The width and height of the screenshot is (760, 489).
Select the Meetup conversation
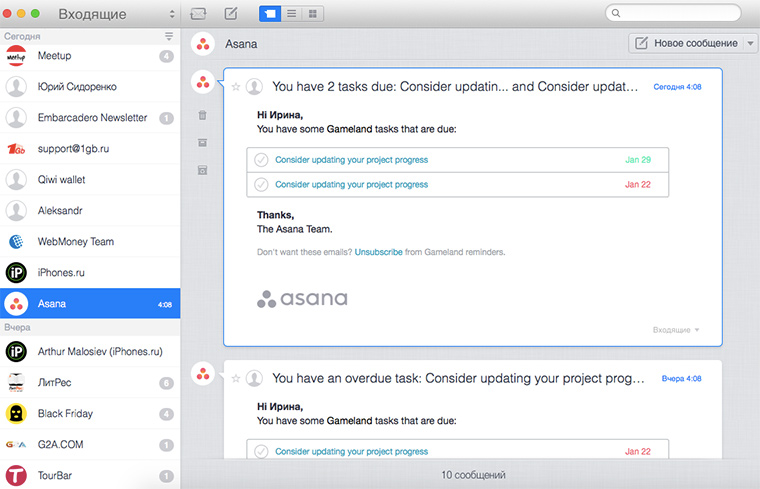pos(90,56)
